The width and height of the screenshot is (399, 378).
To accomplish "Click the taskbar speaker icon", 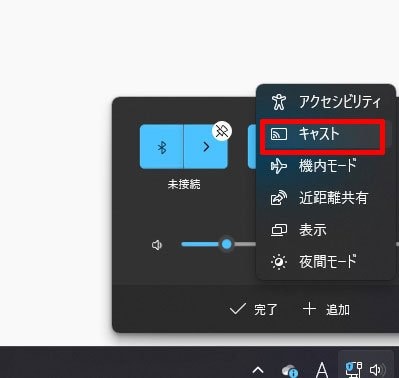I will click(x=377, y=370).
